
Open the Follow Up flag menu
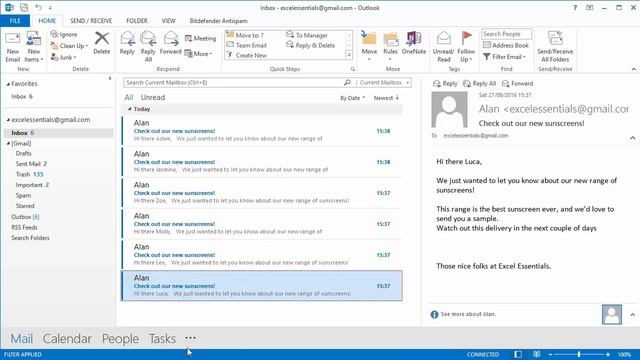466,47
